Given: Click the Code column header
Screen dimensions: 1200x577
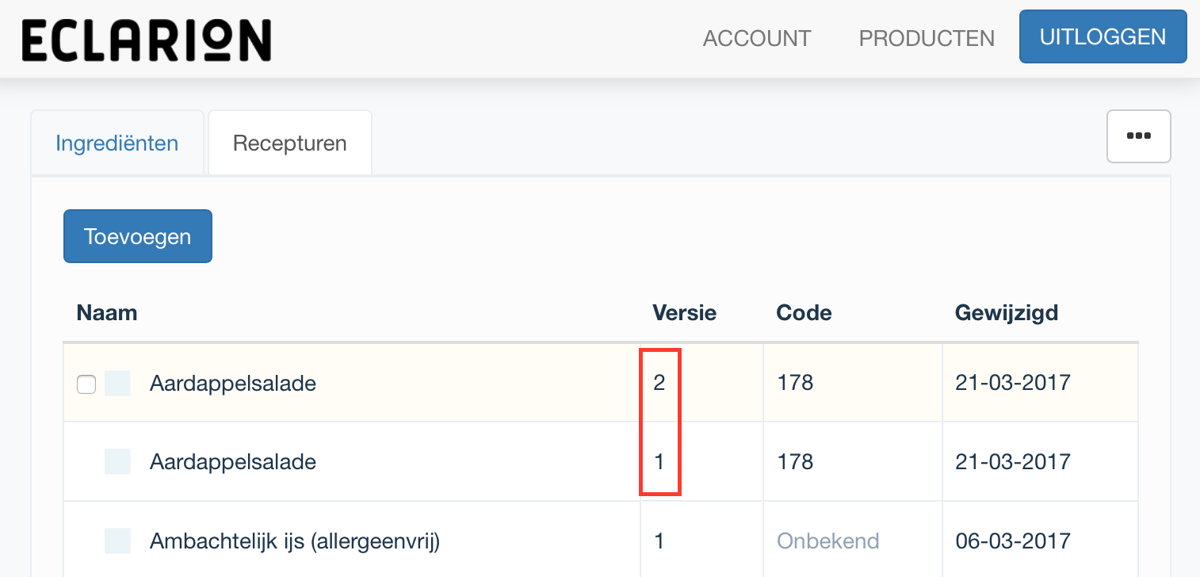Looking at the screenshot, I should pyautogui.click(x=803, y=313).
